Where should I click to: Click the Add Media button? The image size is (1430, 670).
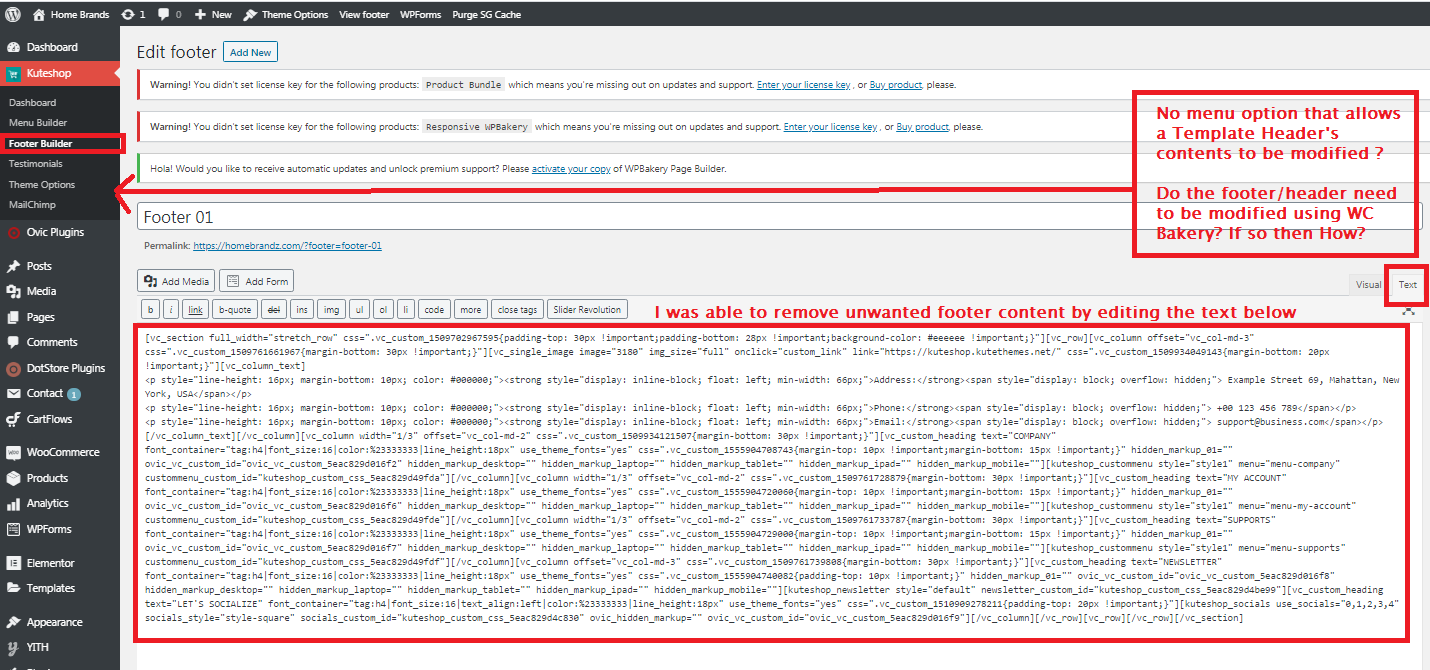(176, 282)
